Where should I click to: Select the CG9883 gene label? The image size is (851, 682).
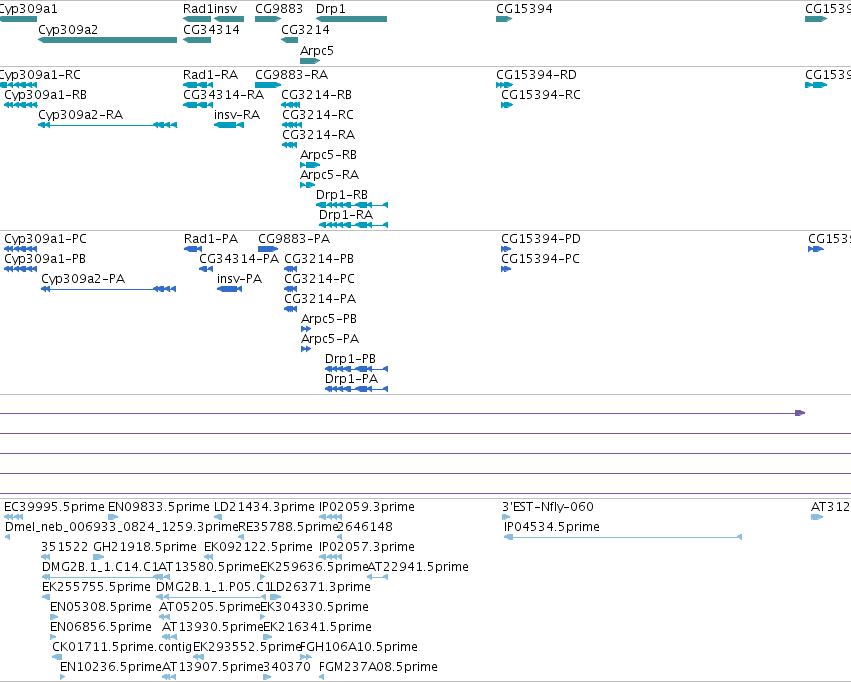point(279,9)
